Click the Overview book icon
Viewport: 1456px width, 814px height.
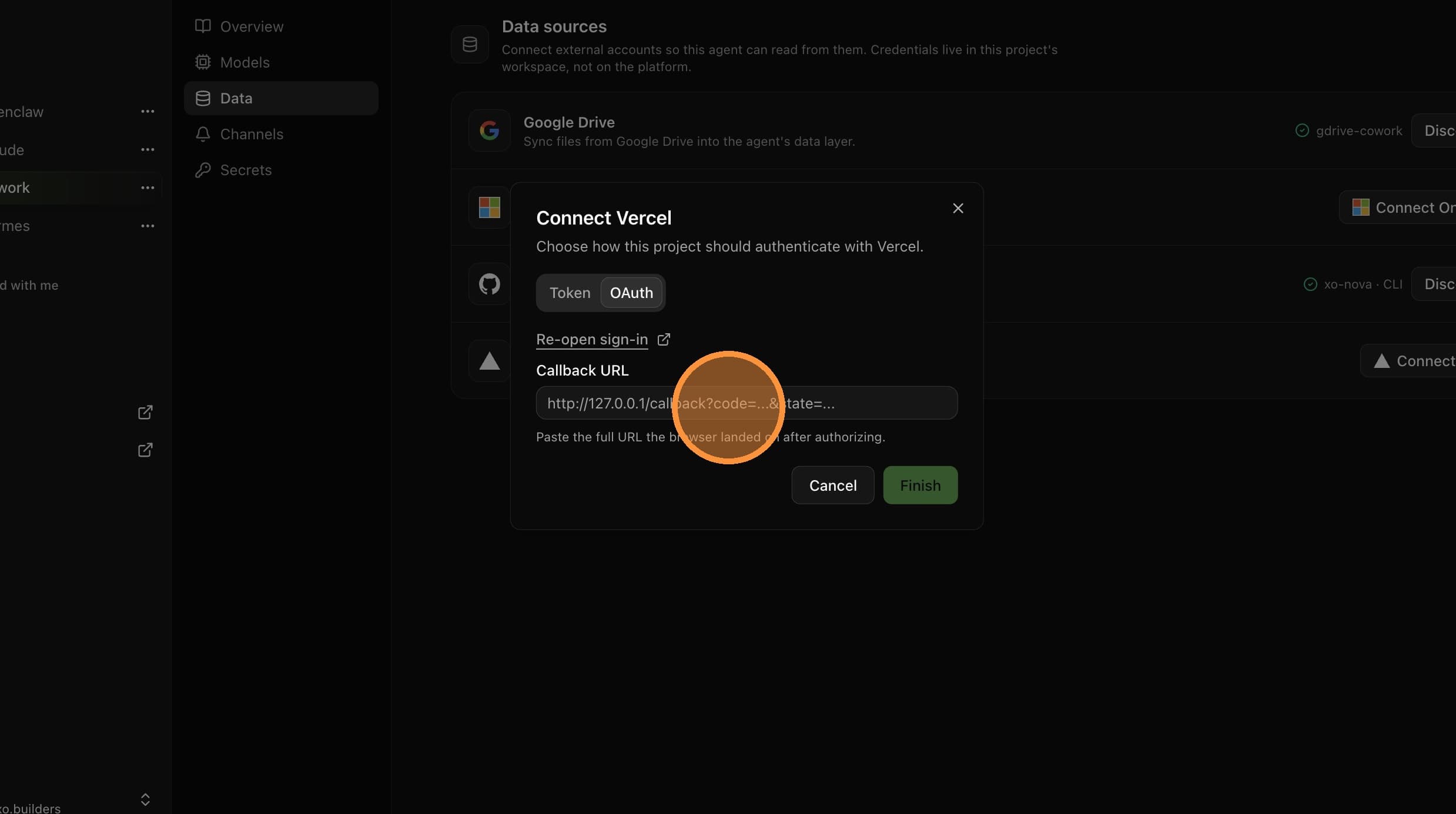203,26
